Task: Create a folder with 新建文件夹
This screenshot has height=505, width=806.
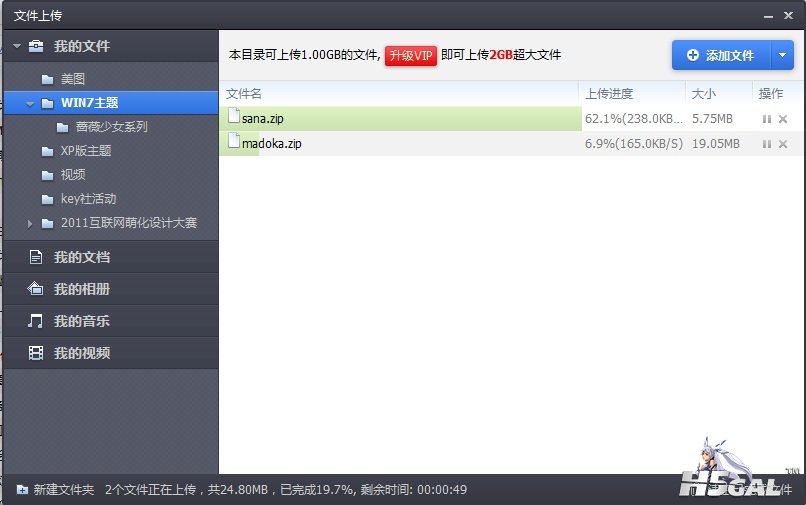Action: point(55,490)
